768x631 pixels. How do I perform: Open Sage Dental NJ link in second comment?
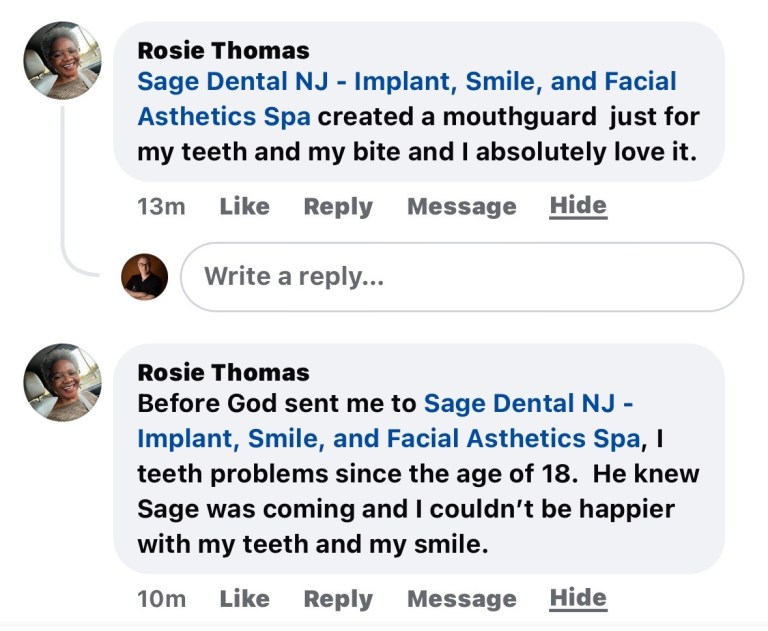click(x=528, y=404)
